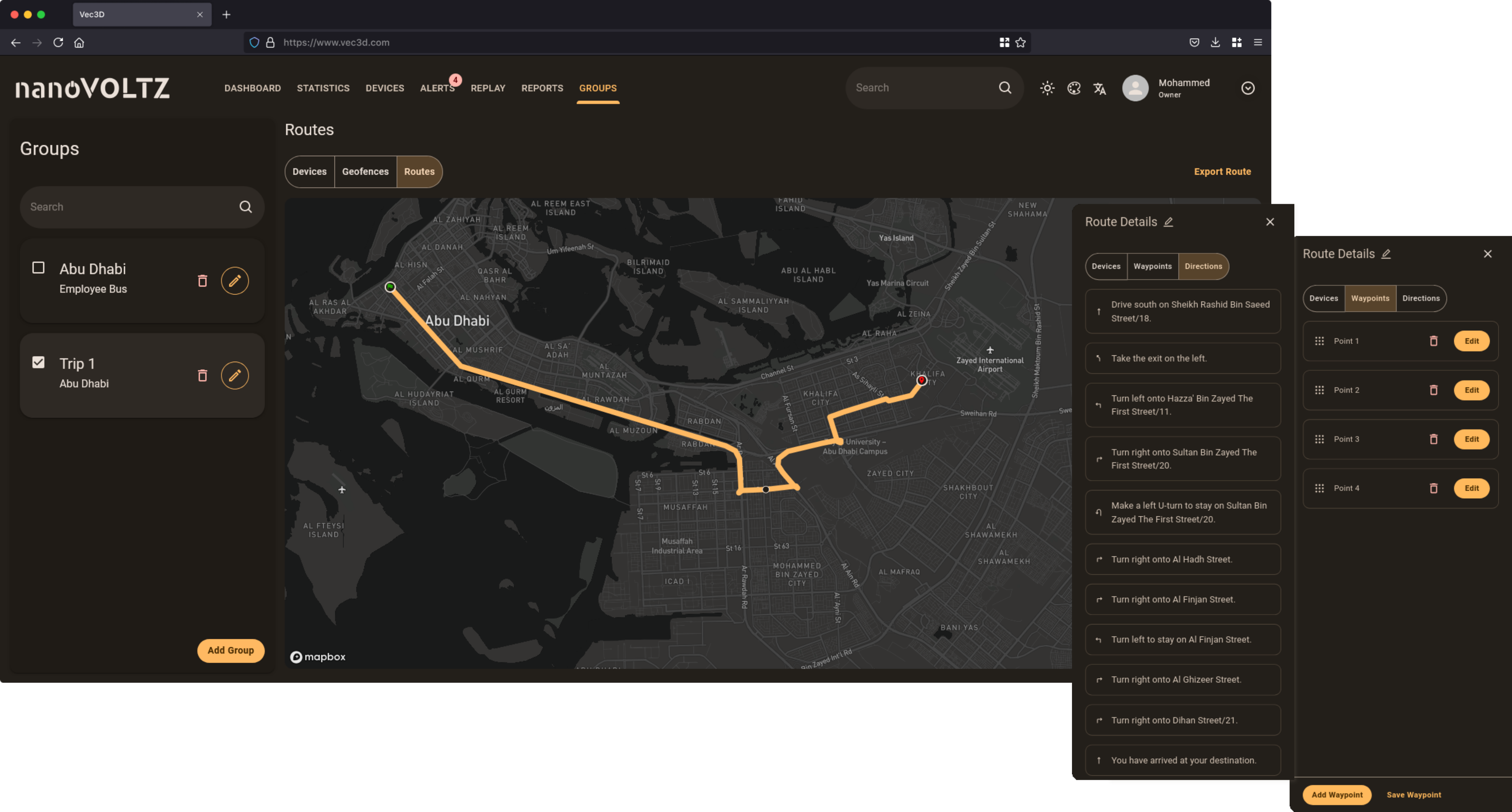
Task: Delete waypoint Point 3
Action: (1433, 439)
